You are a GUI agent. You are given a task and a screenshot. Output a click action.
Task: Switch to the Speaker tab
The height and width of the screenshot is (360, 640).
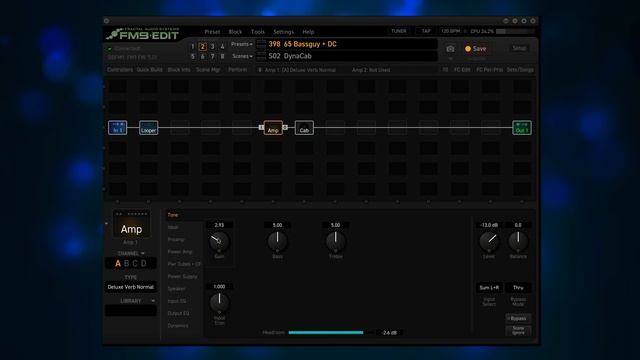176,289
